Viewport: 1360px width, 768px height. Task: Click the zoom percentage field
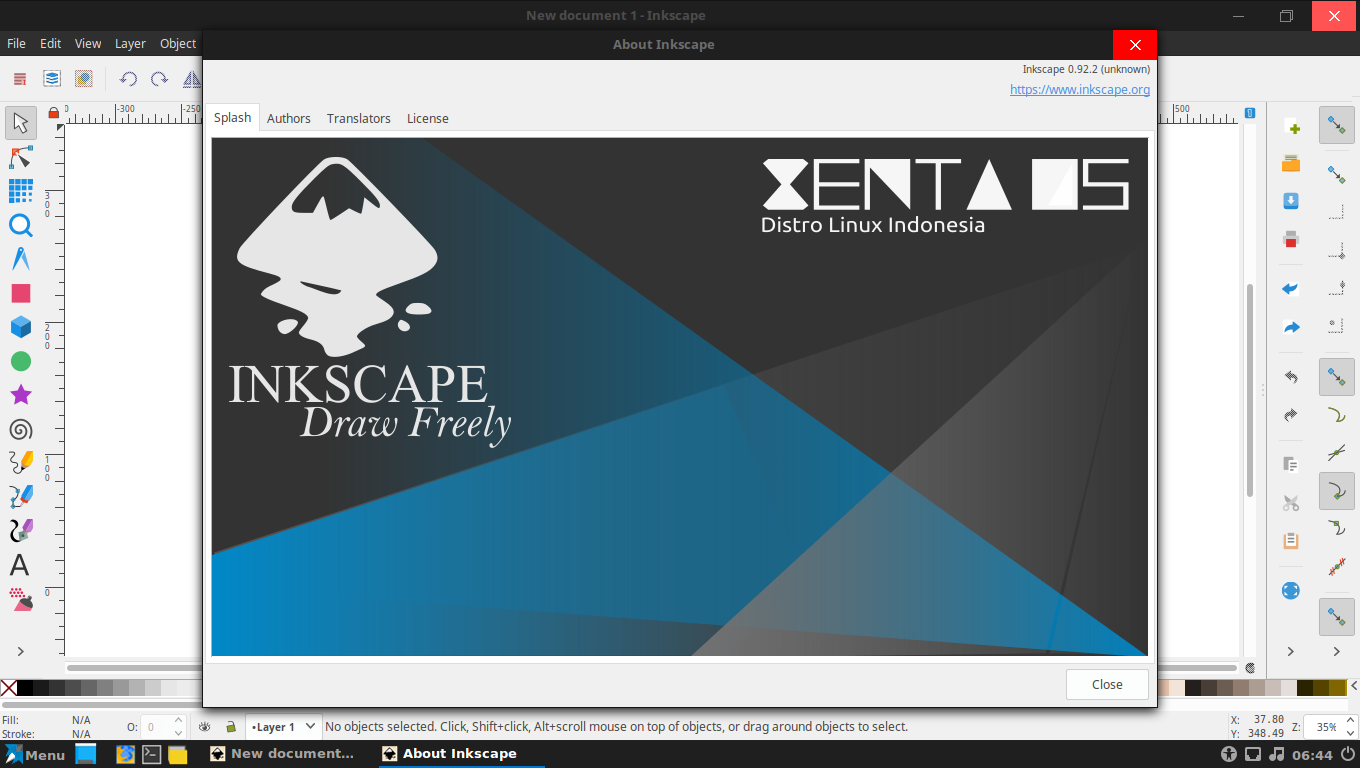1327,727
